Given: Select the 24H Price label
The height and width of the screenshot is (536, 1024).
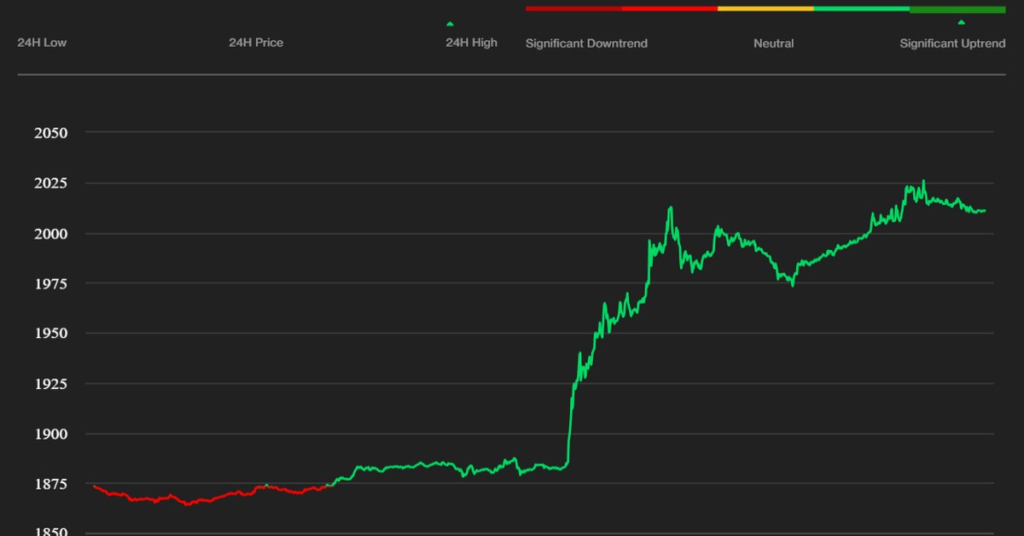Looking at the screenshot, I should pos(256,43).
